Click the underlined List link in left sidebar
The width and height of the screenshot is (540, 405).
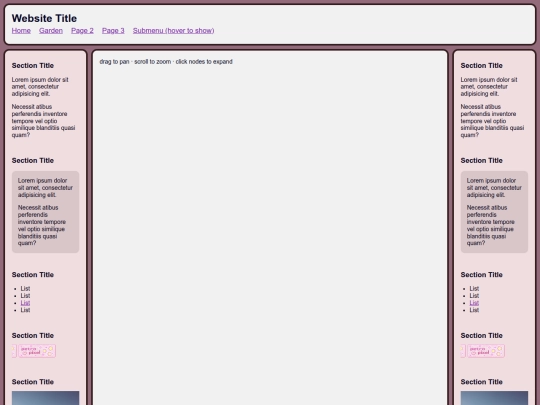click(25, 303)
